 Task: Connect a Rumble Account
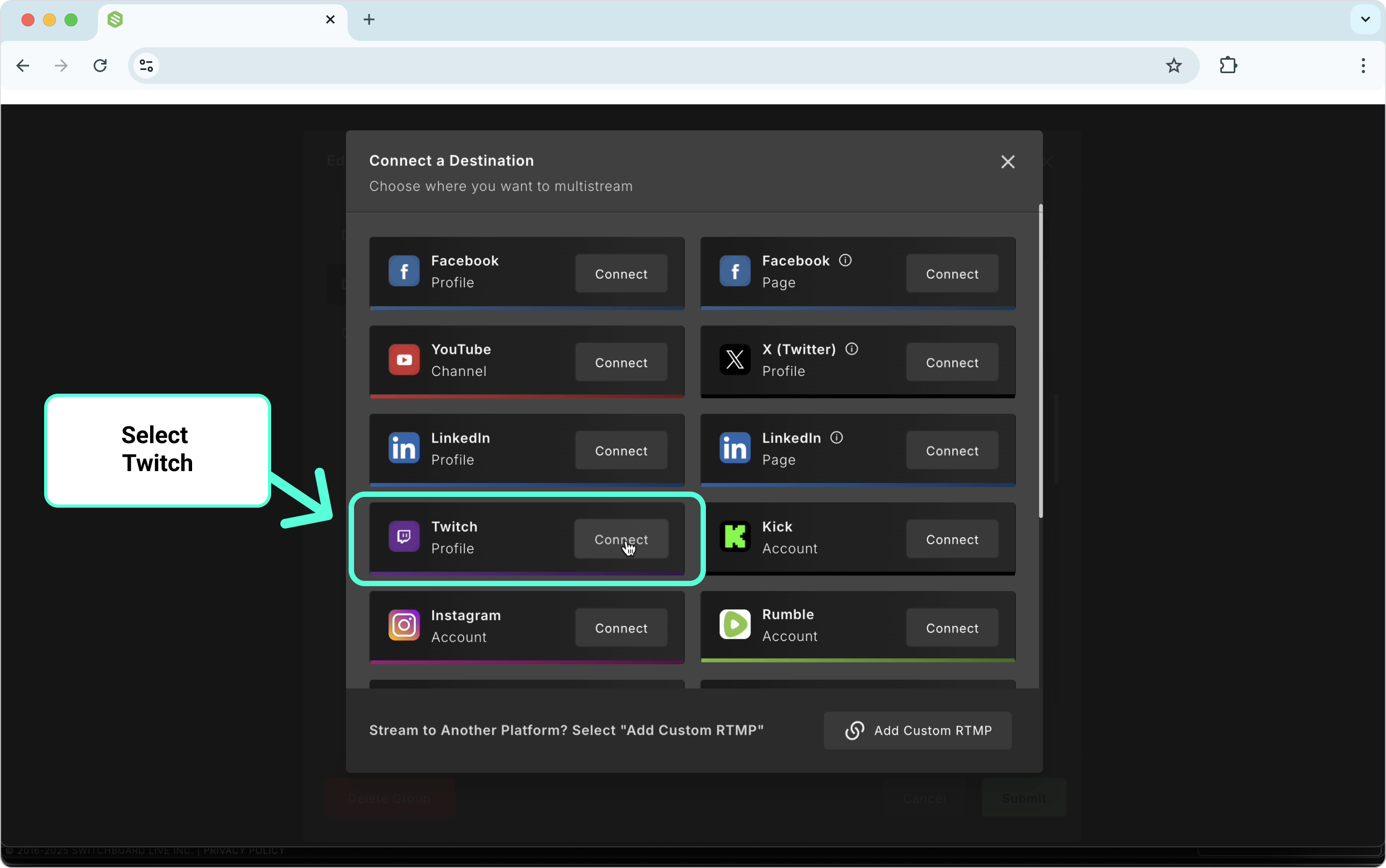(951, 628)
